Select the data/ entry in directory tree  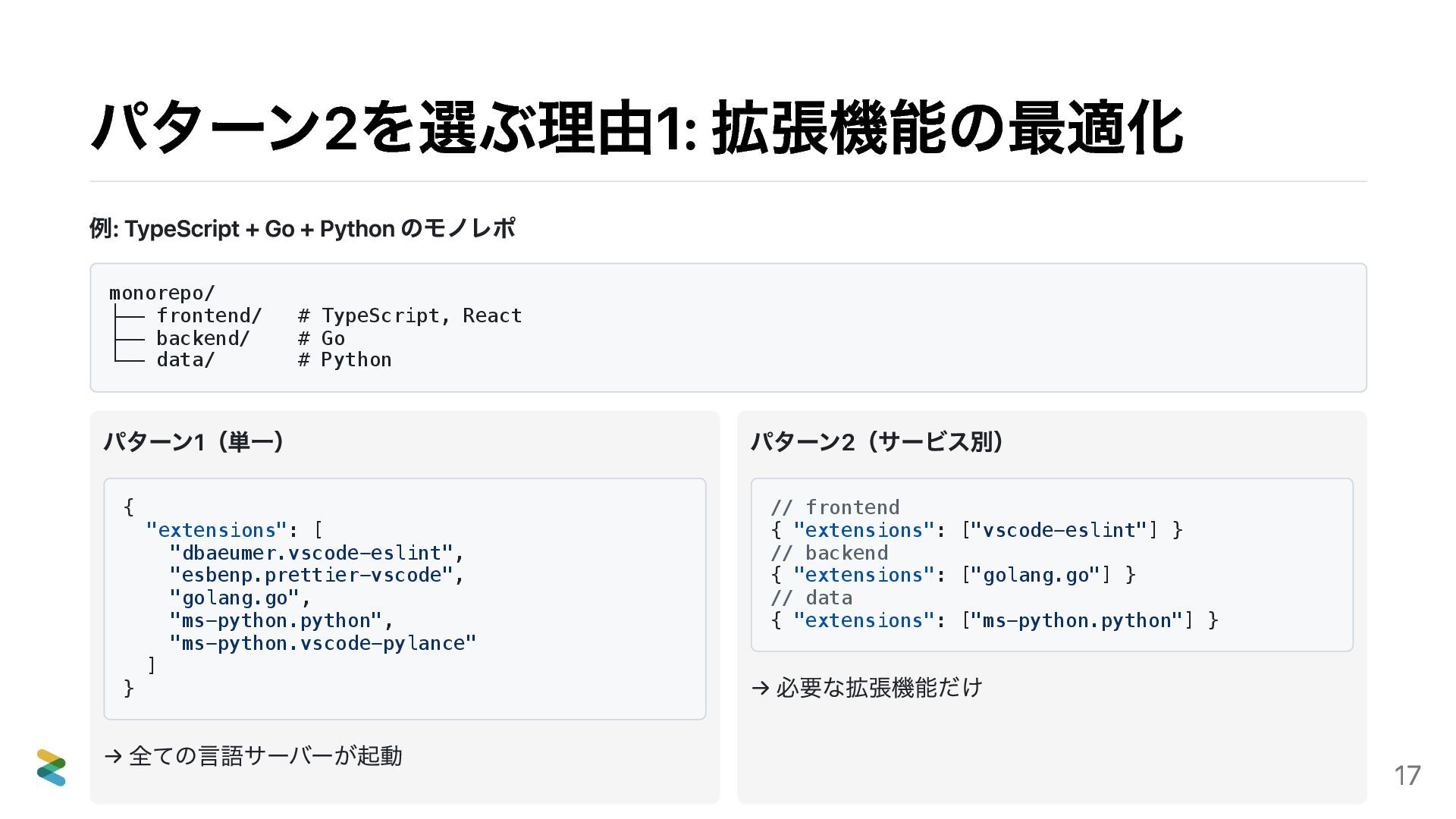[x=185, y=359]
